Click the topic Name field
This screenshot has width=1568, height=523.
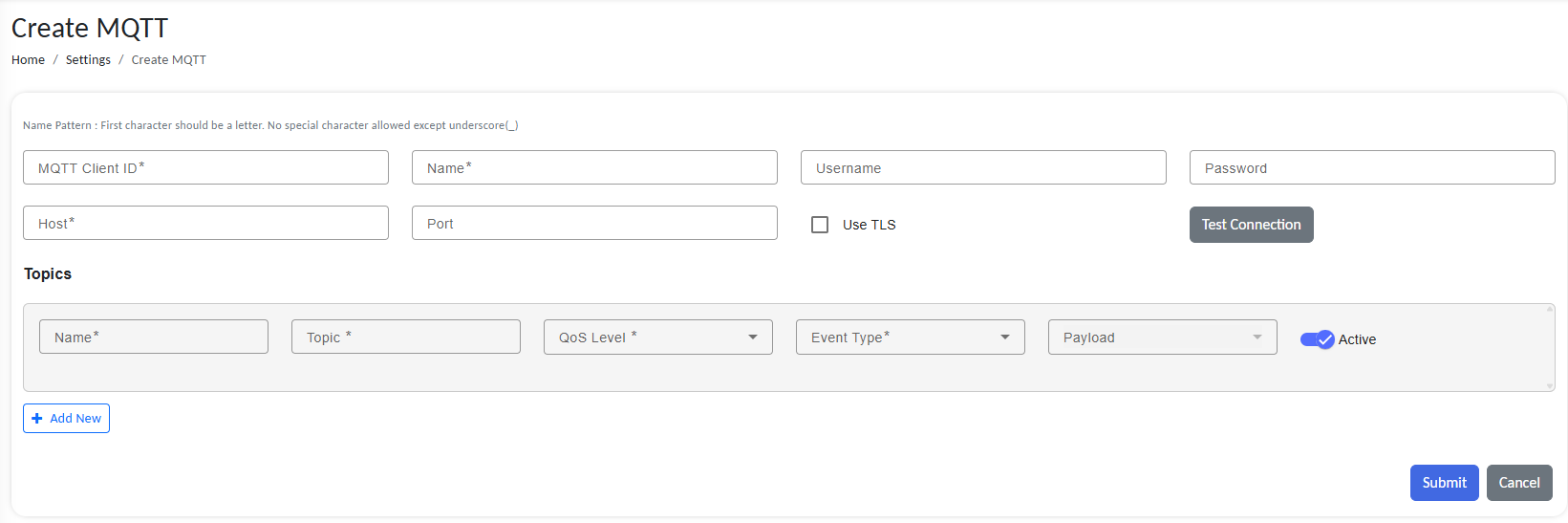coord(153,338)
